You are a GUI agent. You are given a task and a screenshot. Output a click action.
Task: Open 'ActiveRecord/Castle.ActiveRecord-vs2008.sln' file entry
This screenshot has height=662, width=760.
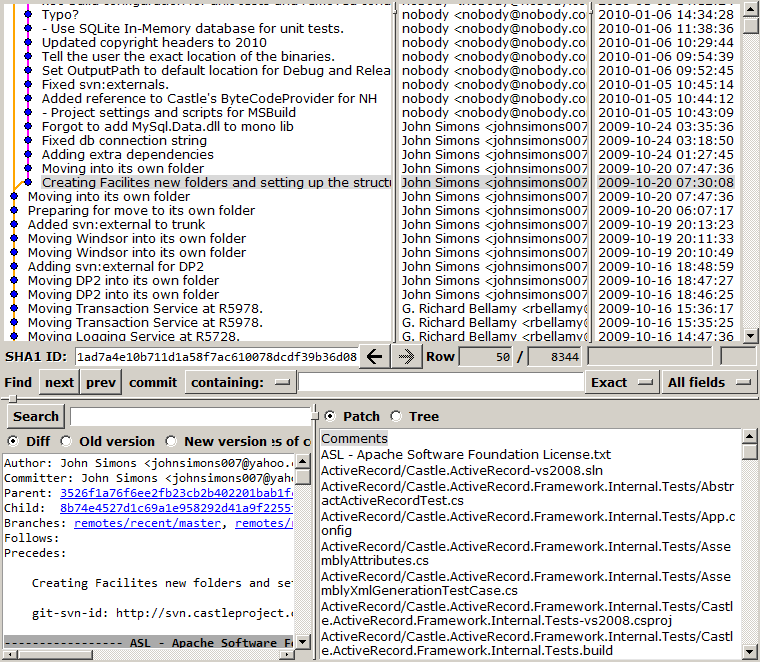[462, 471]
